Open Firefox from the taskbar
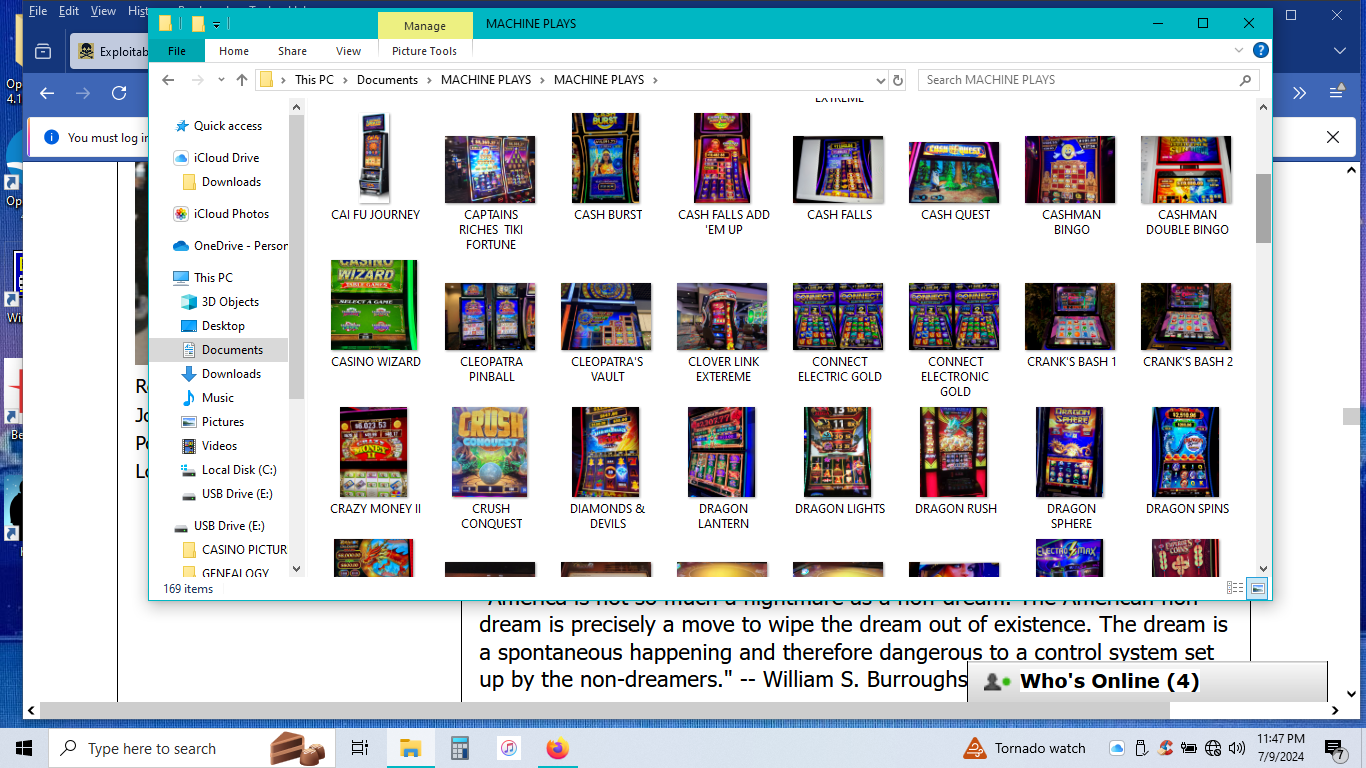Image resolution: width=1366 pixels, height=768 pixels. 557,748
